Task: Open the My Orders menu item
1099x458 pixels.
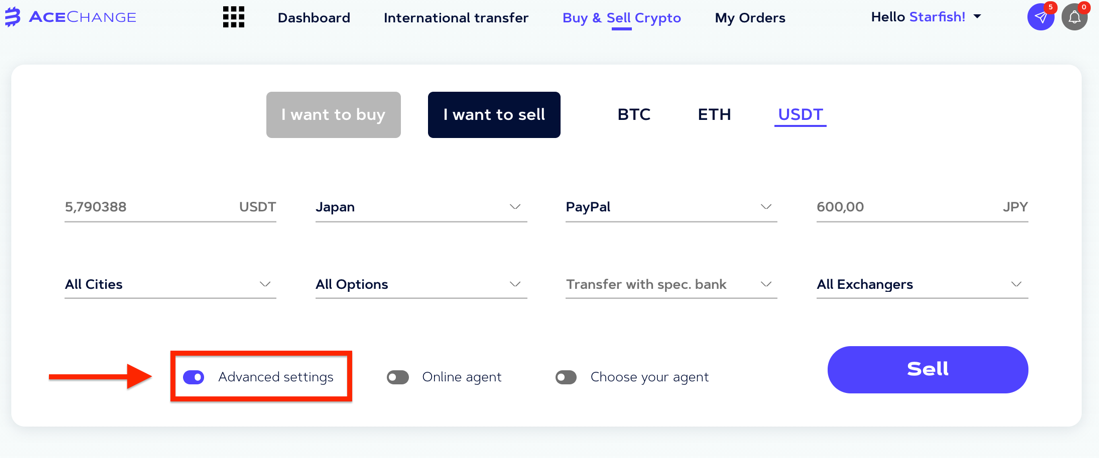Action: point(750,18)
